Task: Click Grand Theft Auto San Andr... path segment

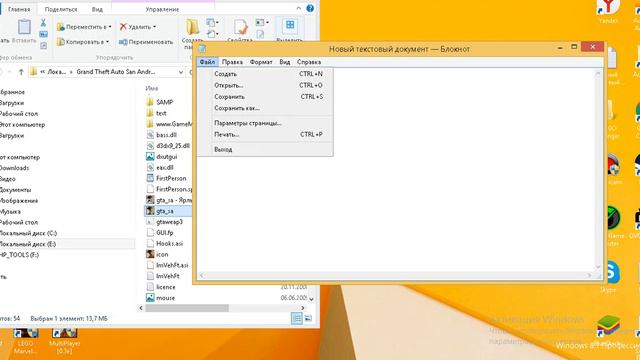Action: tap(116, 72)
